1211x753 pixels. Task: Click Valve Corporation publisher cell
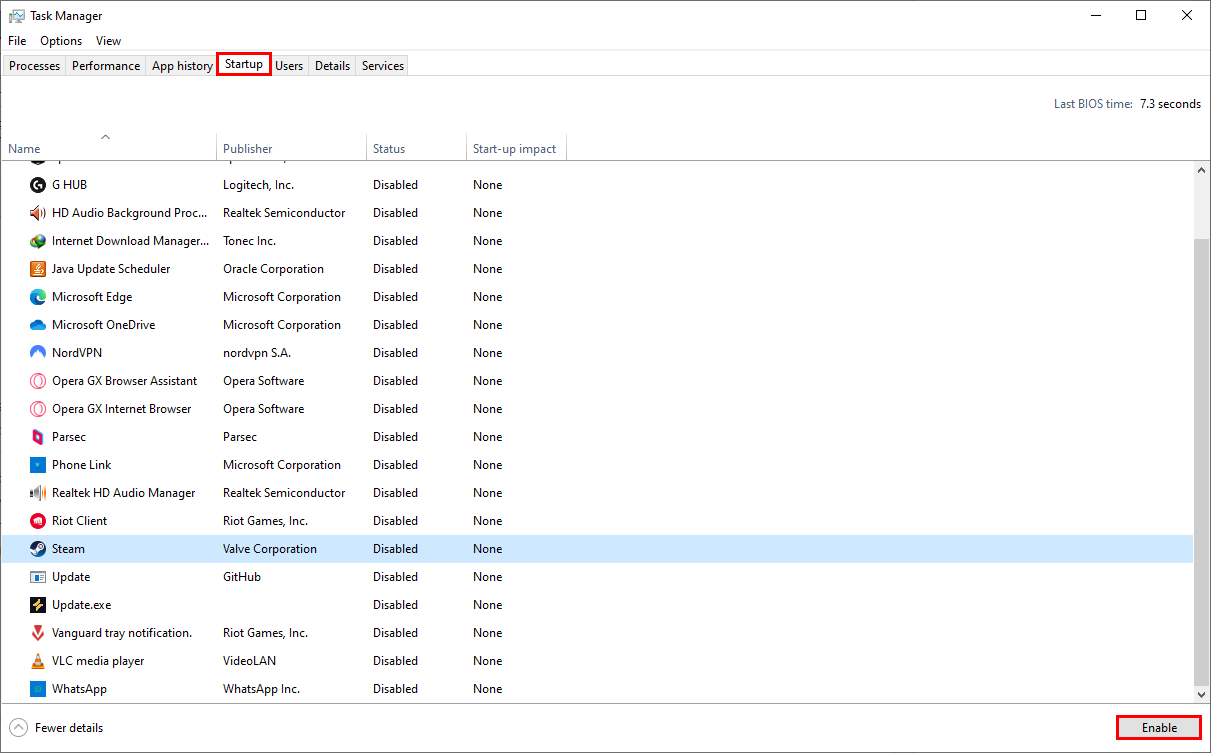270,549
